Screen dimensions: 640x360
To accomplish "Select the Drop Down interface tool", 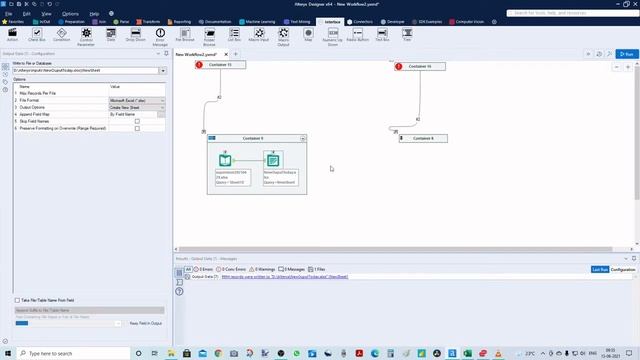I will (136, 35).
